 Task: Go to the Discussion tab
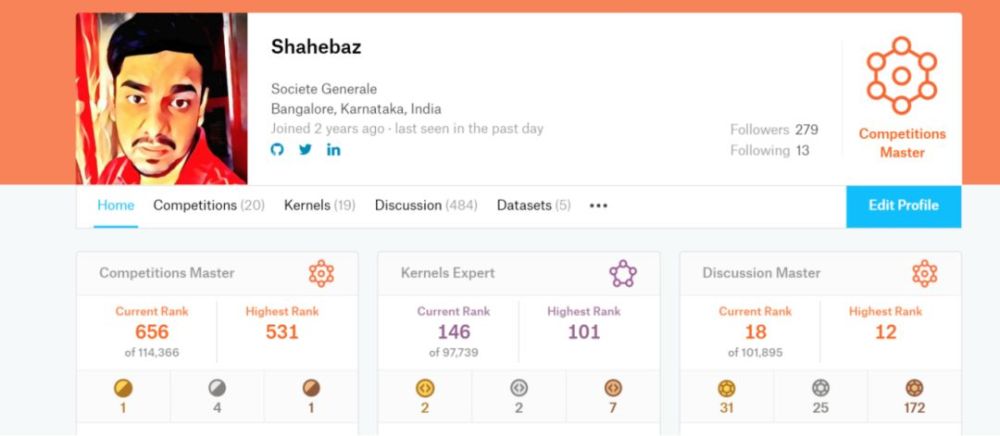(426, 205)
